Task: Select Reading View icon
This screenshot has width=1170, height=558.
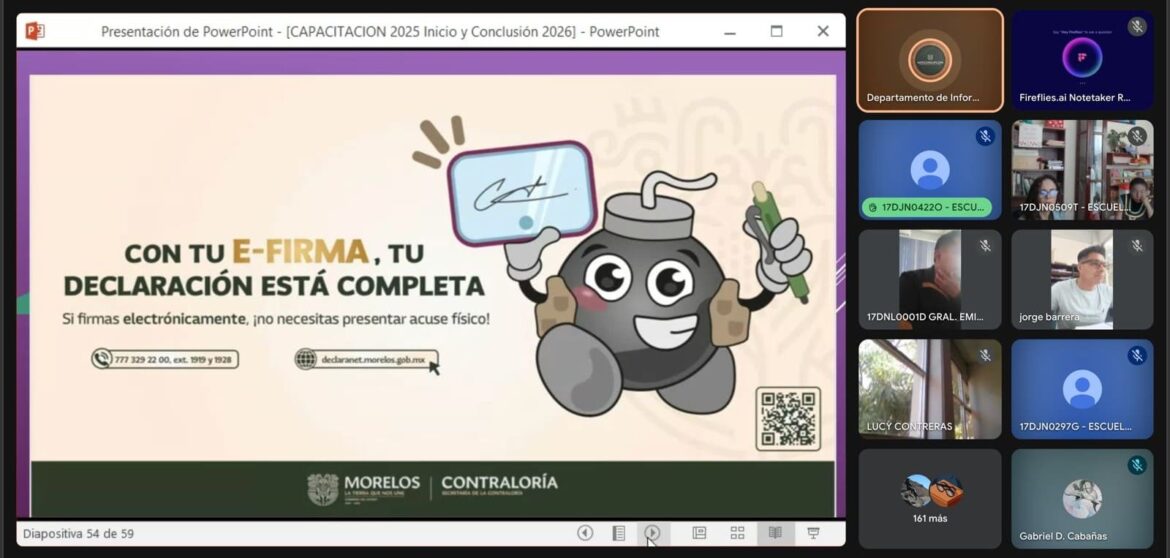Action: click(775, 534)
